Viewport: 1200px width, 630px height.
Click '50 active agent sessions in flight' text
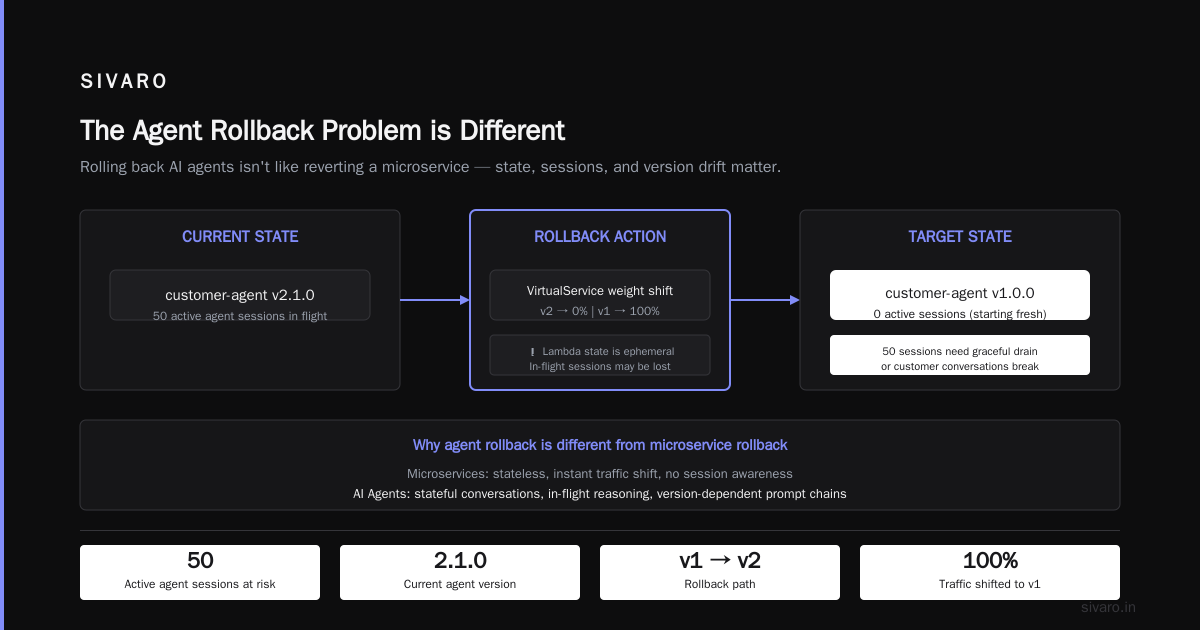pyautogui.click(x=240, y=316)
